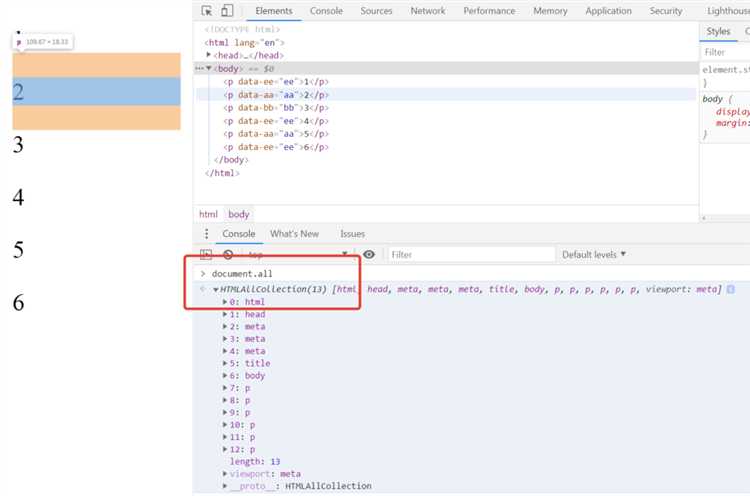Select the closing </body> tag
Screen dimensions: 750x496
click(231, 160)
